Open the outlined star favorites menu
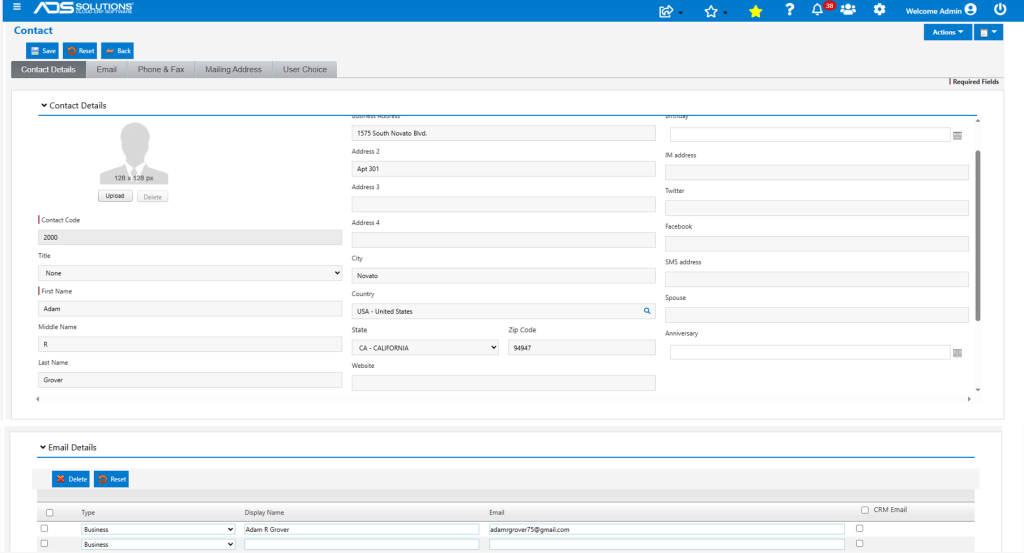Image resolution: width=1024 pixels, height=553 pixels. click(711, 11)
